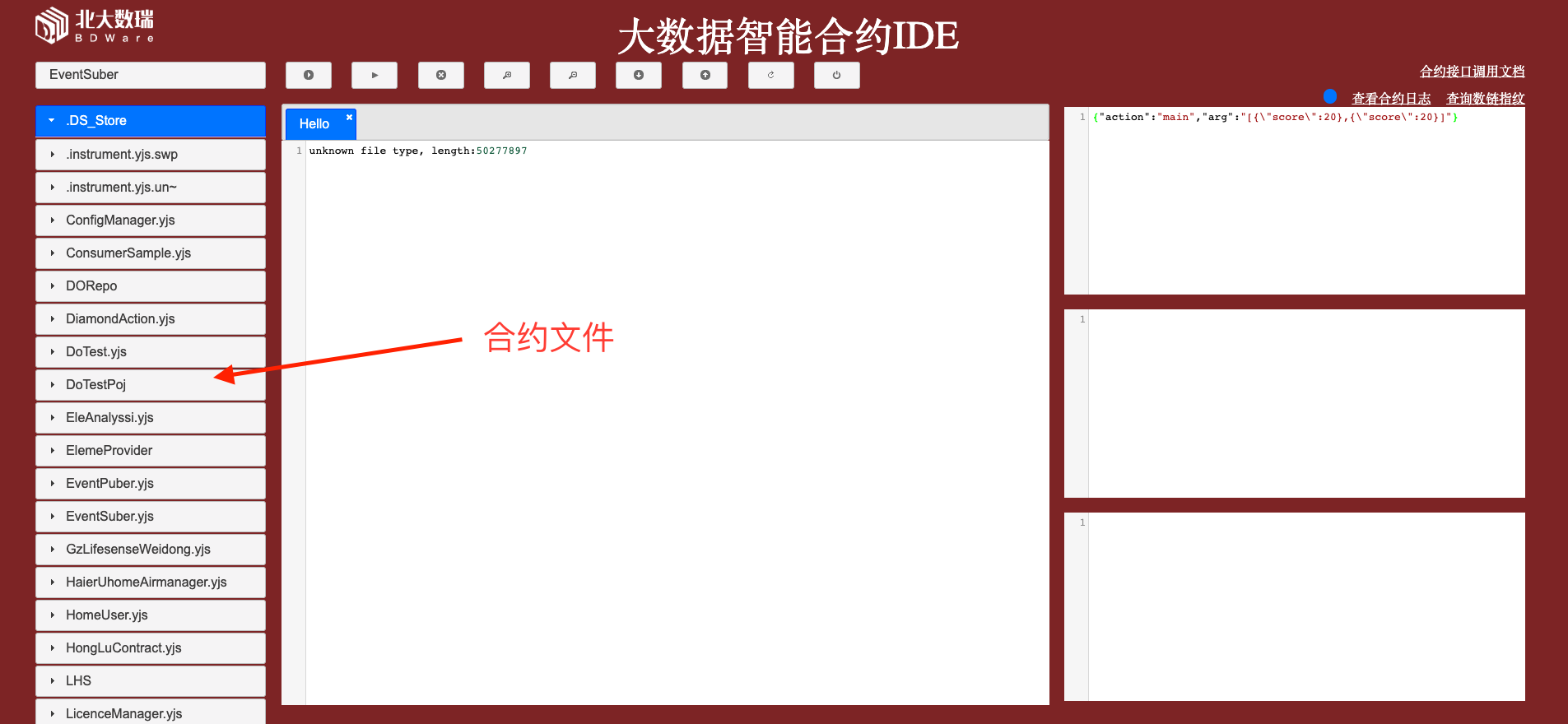
Task: Click the circled down arrow button
Action: click(x=639, y=75)
